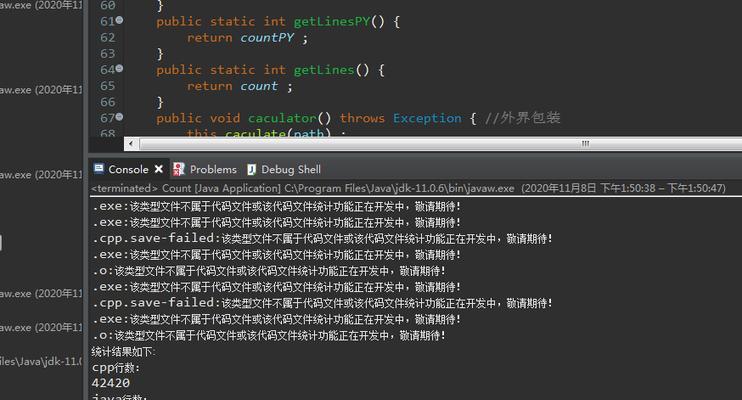Click the Debug Shell tab icon

coord(252,169)
